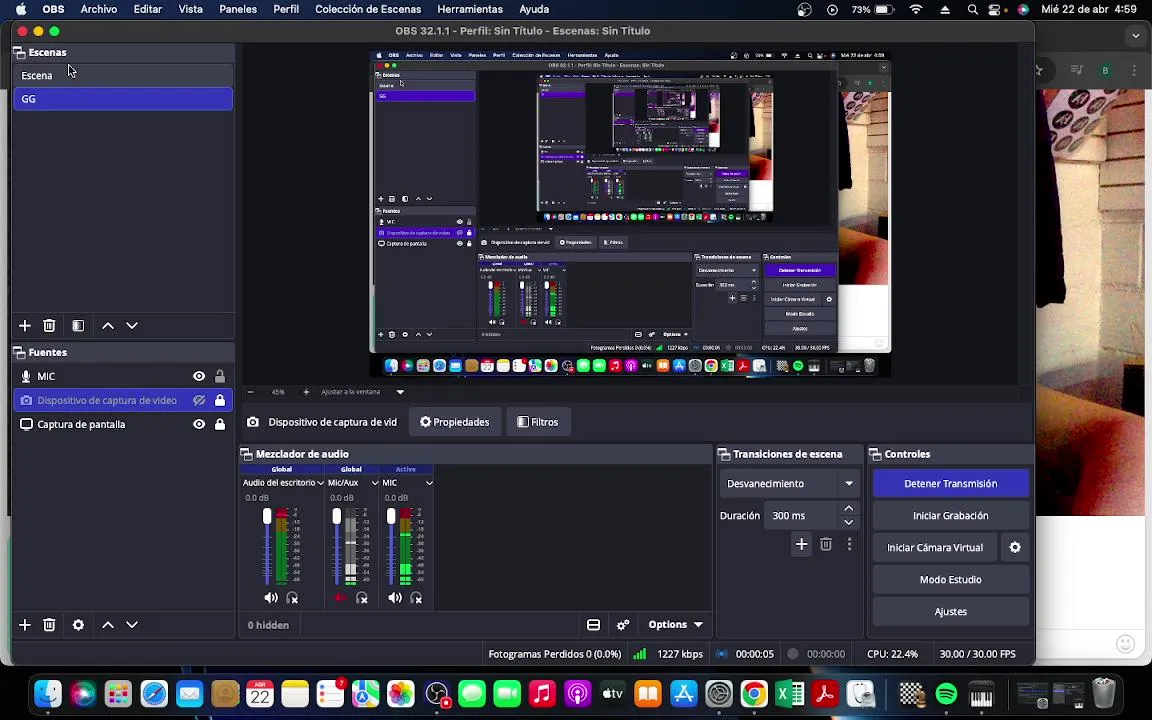This screenshot has width=1152, height=720.
Task: Zoom out preview with minus icon
Action: click(251, 392)
